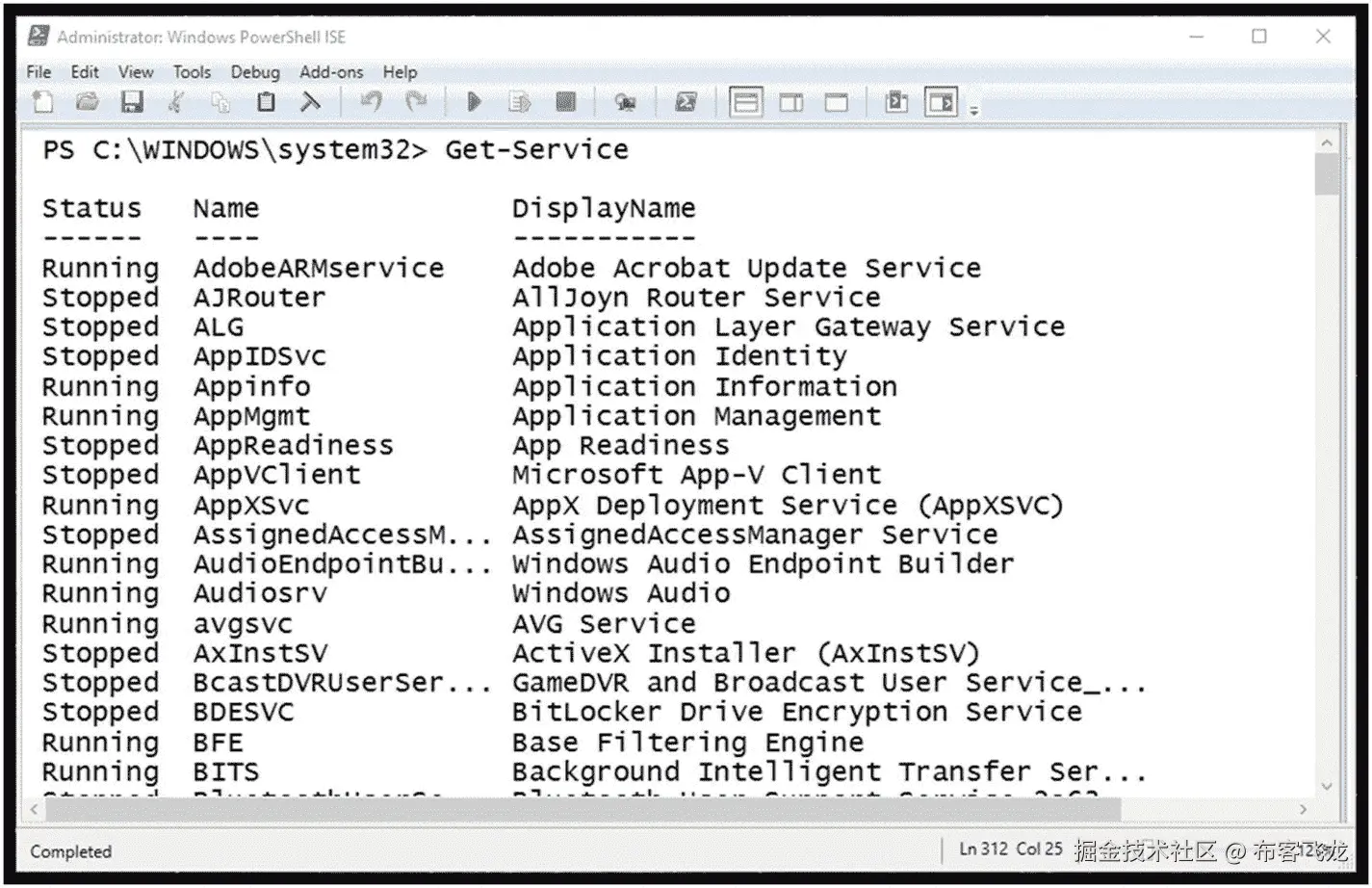The height and width of the screenshot is (888, 1372).
Task: Undo the last action in the toolbar
Action: (371, 102)
